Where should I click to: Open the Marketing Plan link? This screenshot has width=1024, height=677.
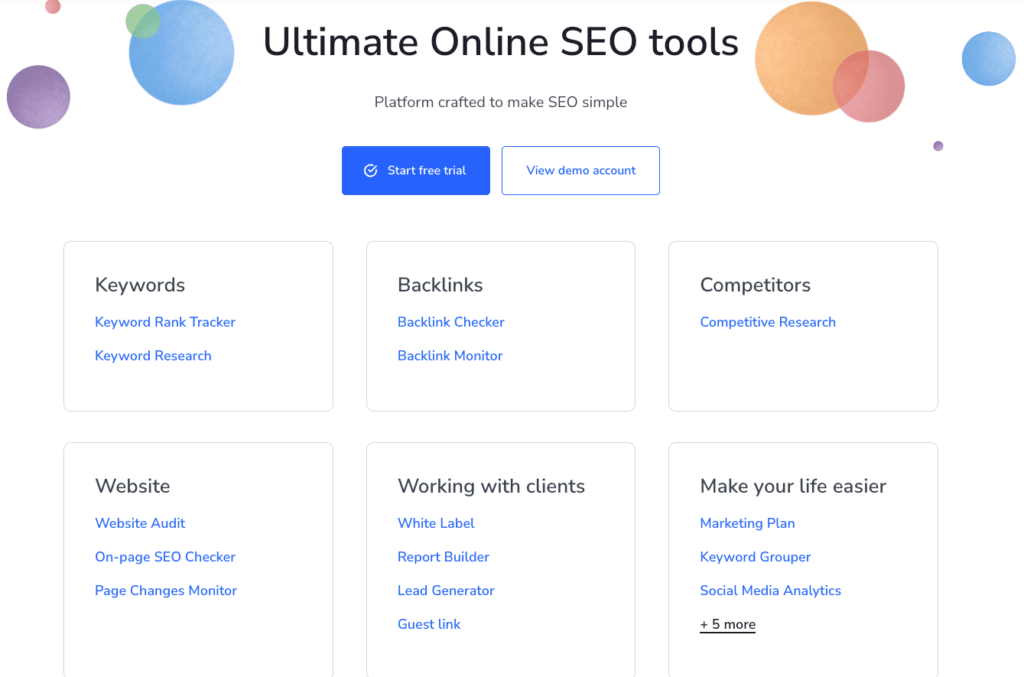(x=747, y=523)
